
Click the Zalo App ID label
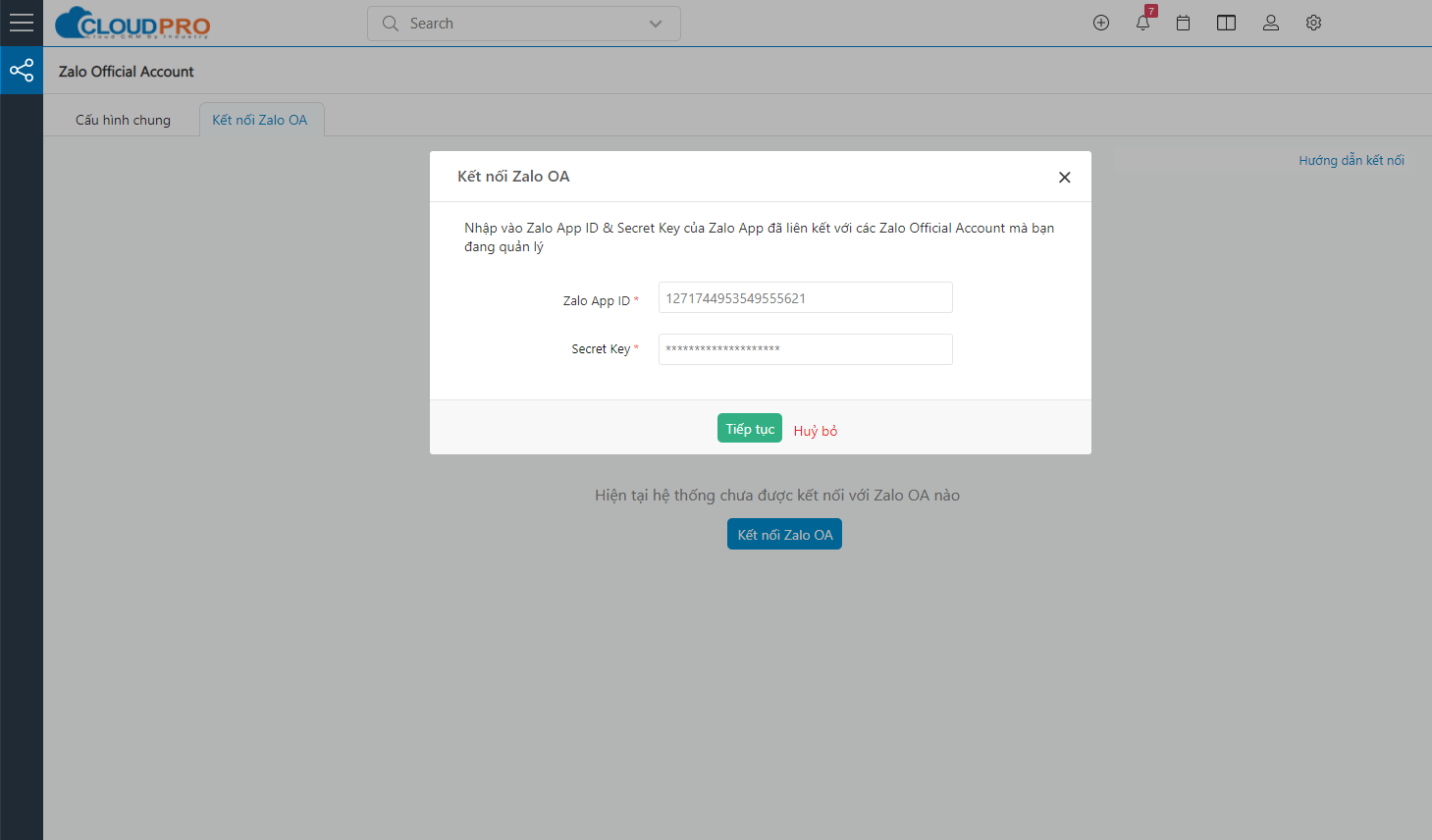tap(597, 301)
